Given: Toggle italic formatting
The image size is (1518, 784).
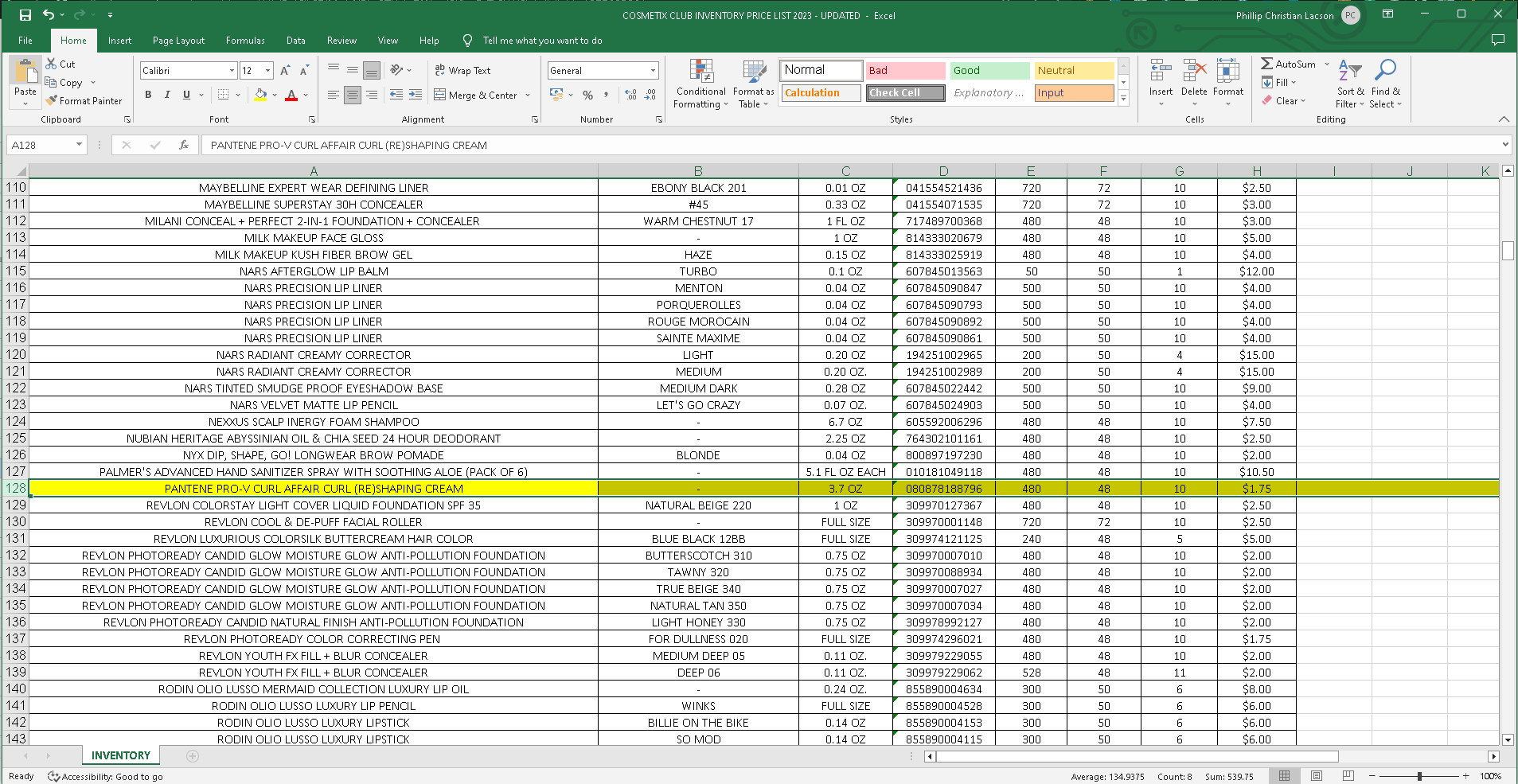Looking at the screenshot, I should [x=167, y=95].
